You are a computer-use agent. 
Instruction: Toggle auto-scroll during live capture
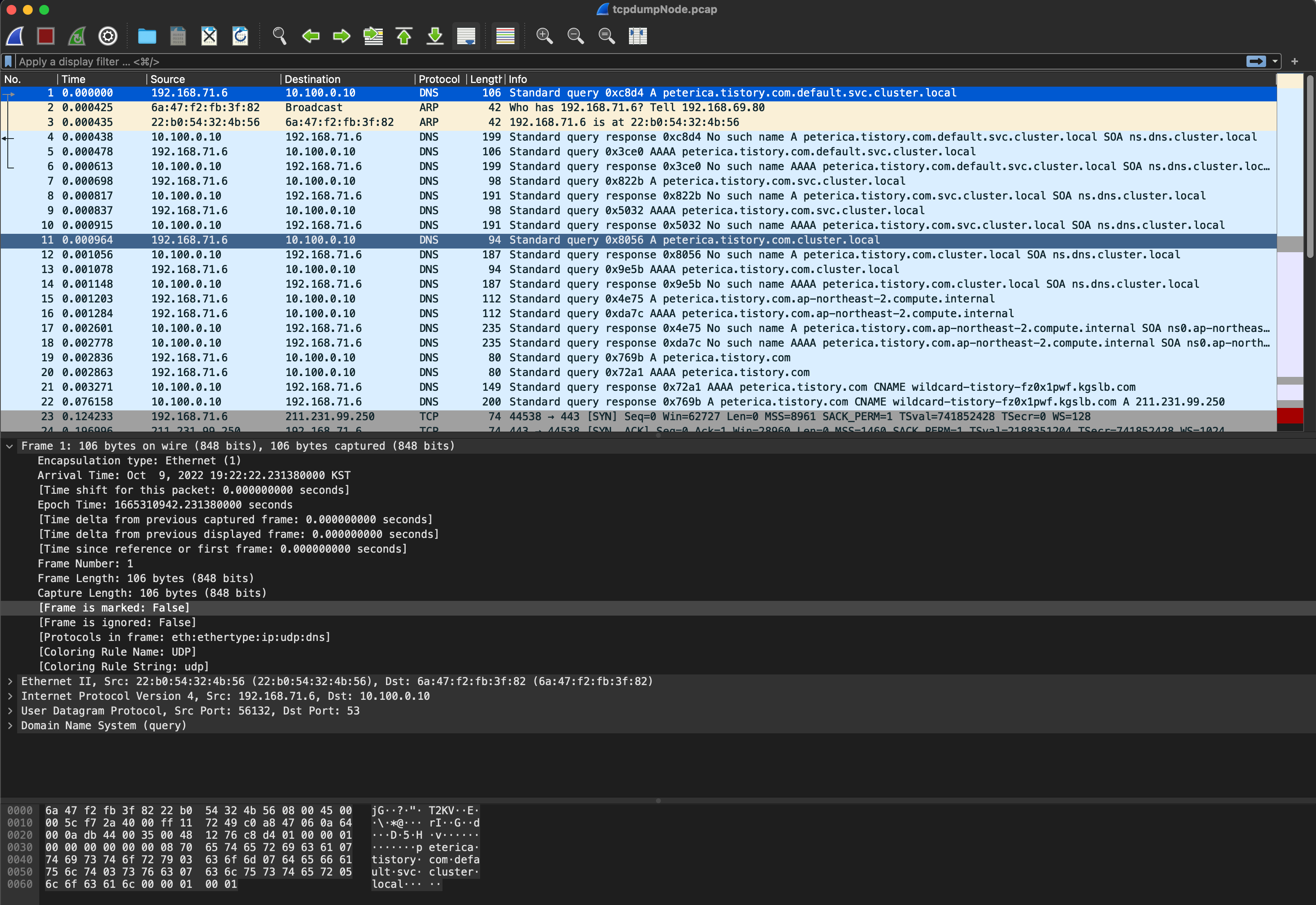point(466,36)
